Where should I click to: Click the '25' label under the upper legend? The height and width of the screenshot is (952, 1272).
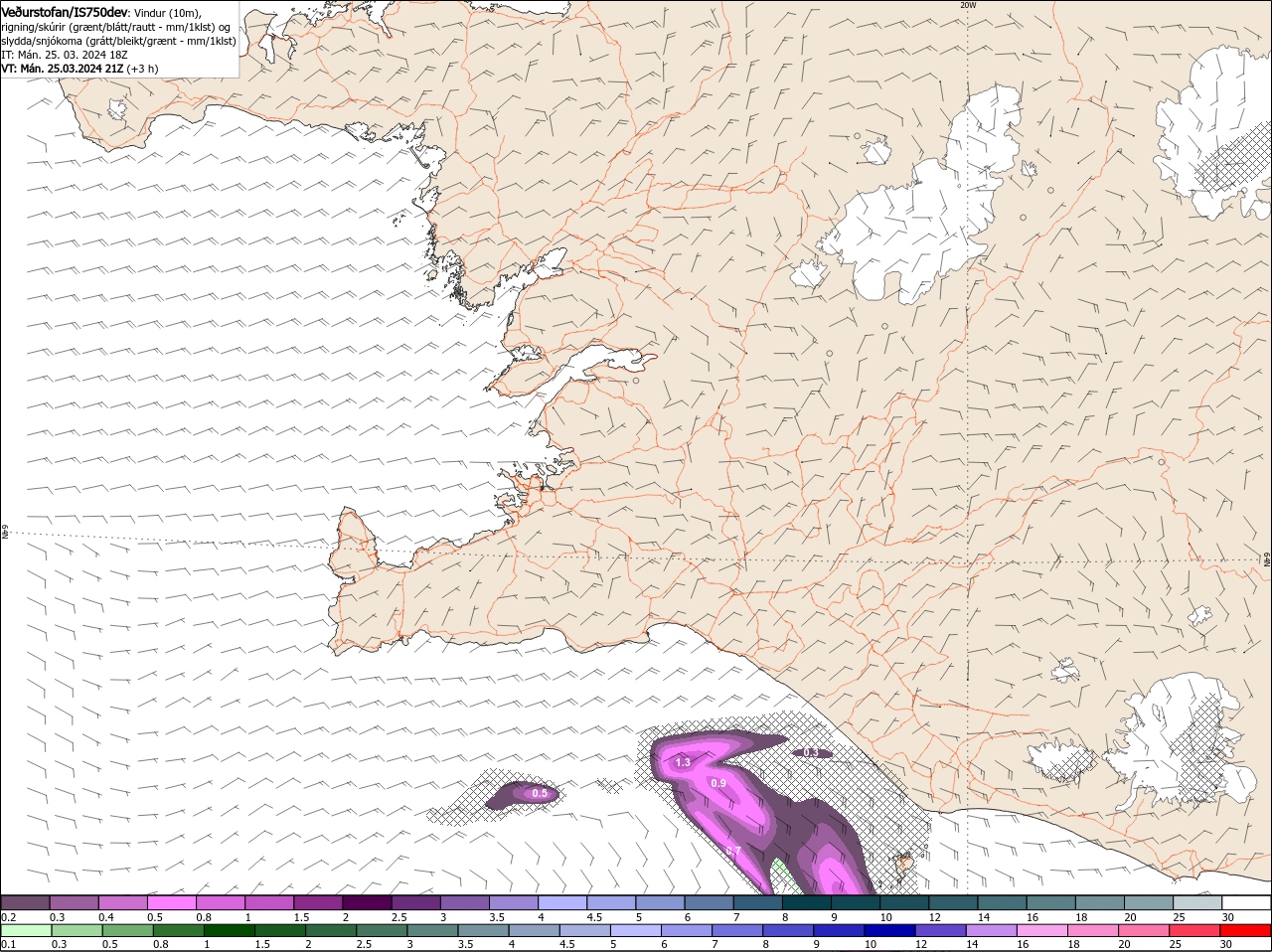[1179, 916]
